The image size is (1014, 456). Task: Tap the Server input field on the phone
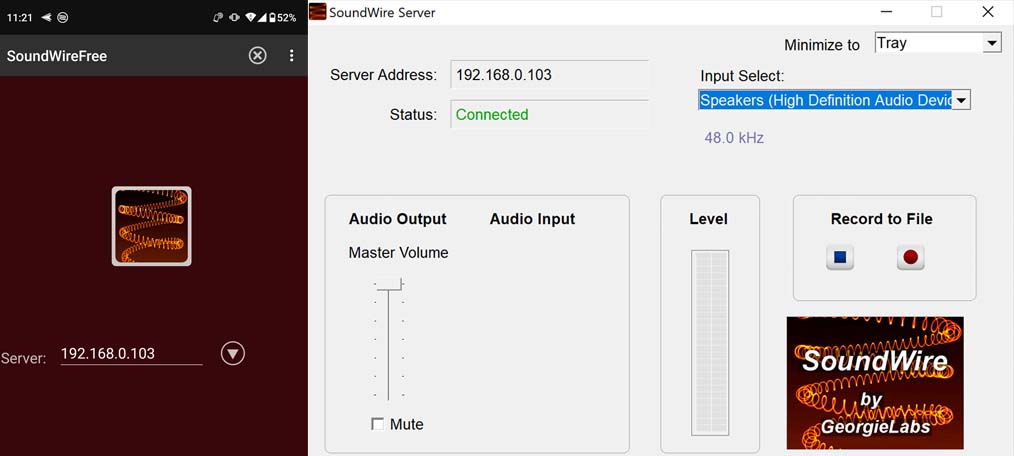[131, 354]
